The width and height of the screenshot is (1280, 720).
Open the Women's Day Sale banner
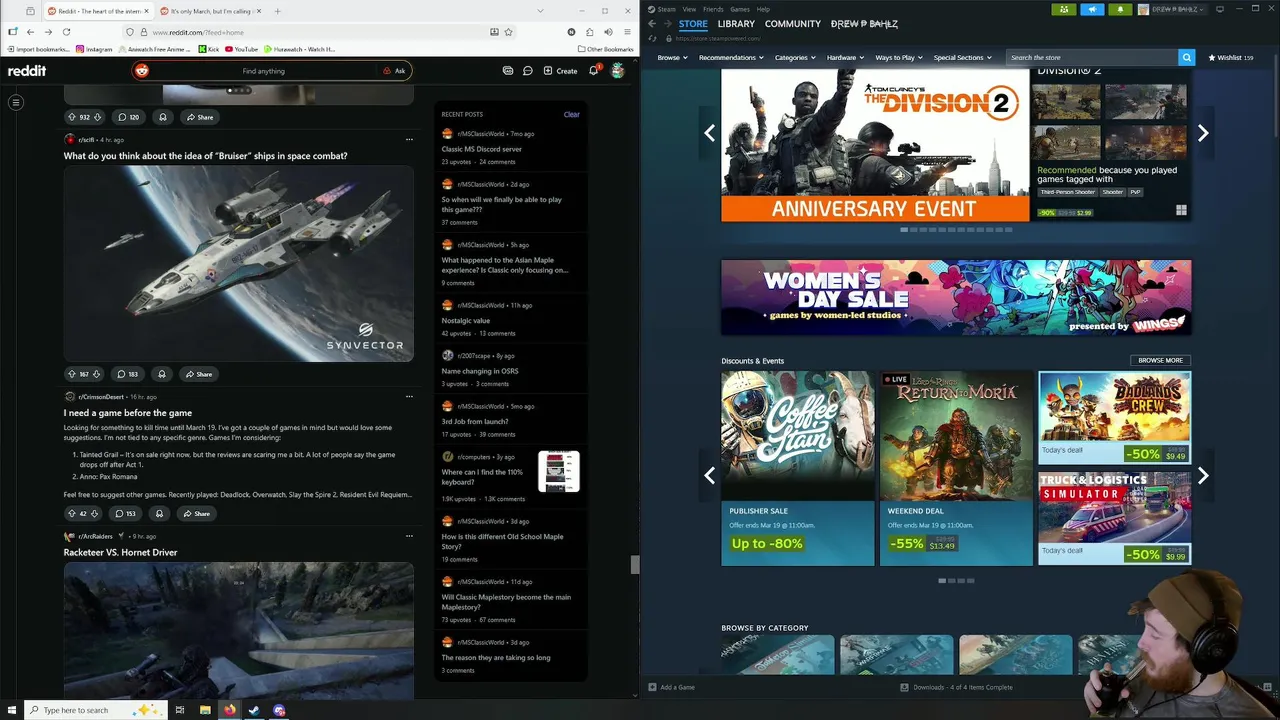tap(956, 298)
